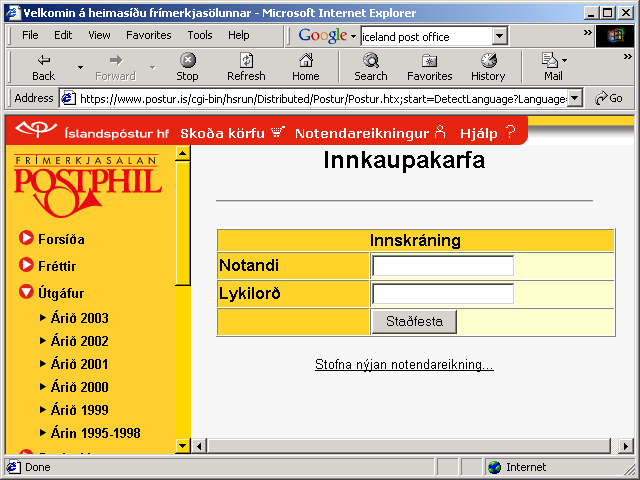
Task: Click the Forsíða arrow icon
Action: point(26,238)
